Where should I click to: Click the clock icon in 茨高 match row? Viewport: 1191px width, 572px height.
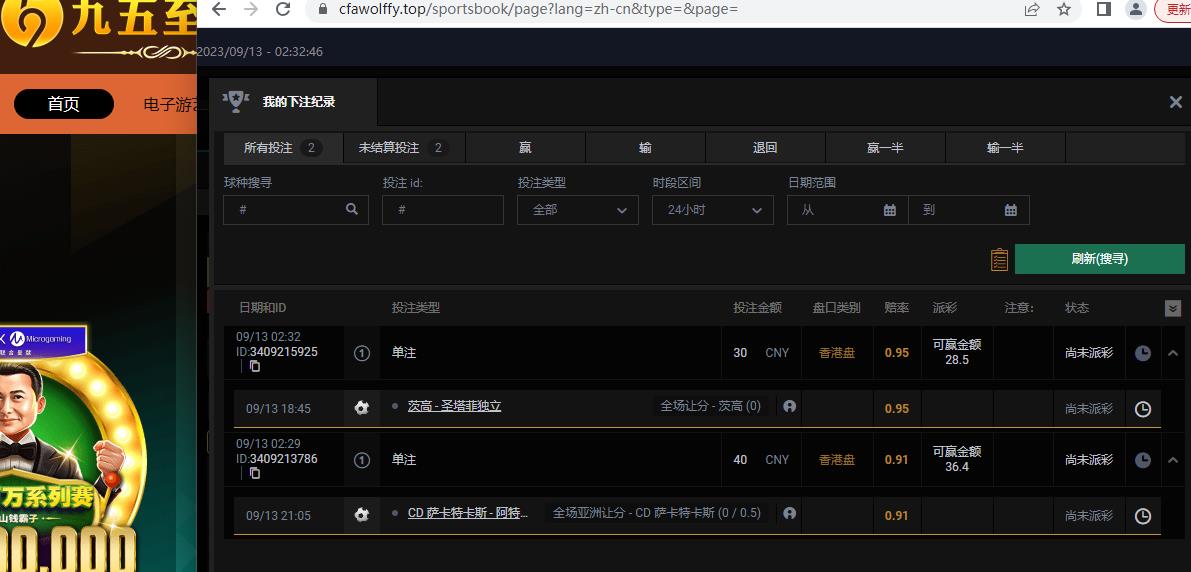(x=1142, y=408)
